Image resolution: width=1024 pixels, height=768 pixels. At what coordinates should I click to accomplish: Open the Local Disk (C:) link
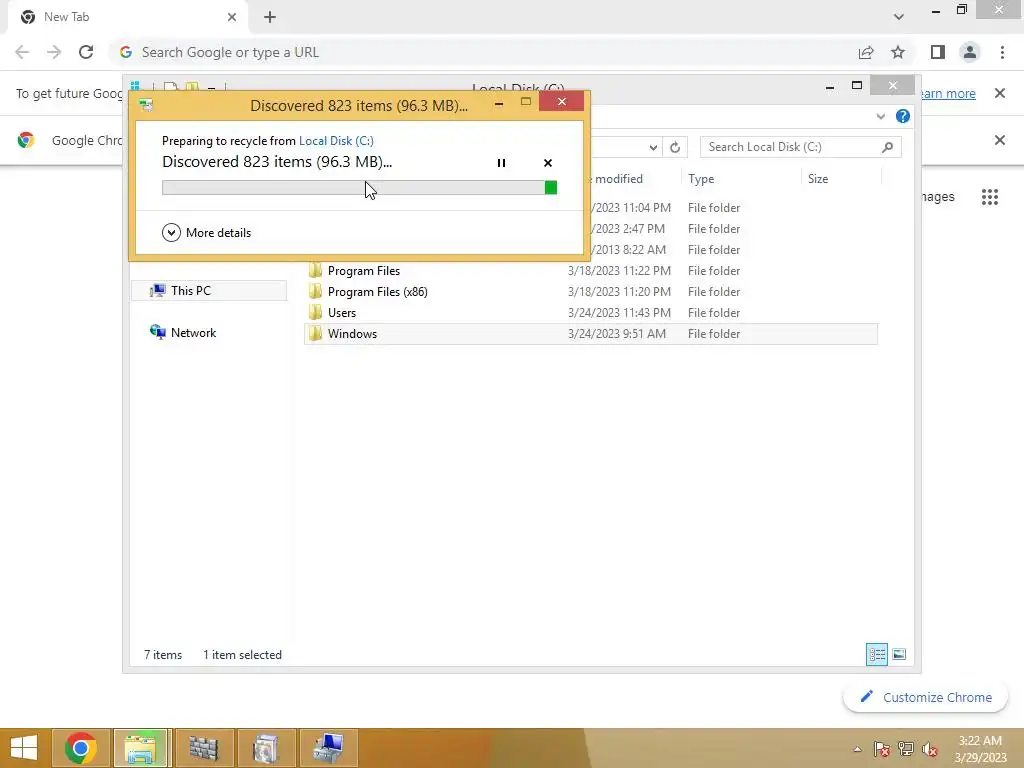(336, 140)
